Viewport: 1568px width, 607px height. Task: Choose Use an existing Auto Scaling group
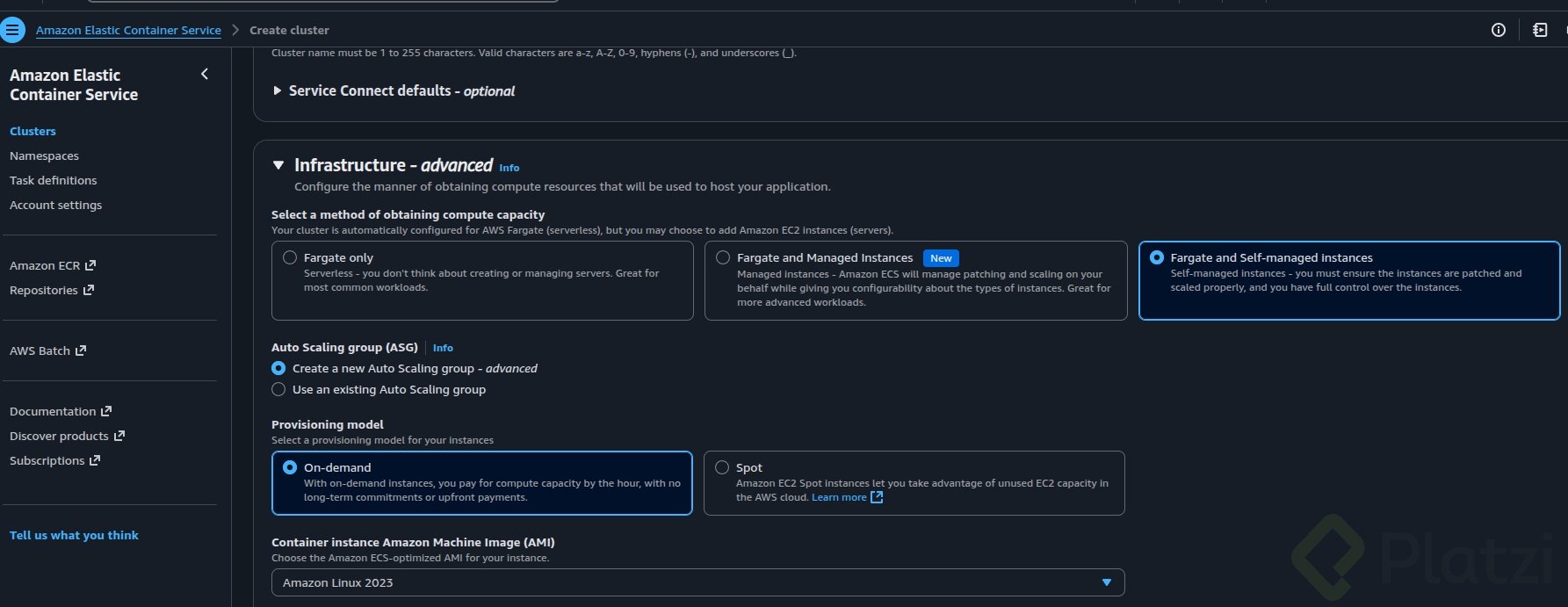278,389
